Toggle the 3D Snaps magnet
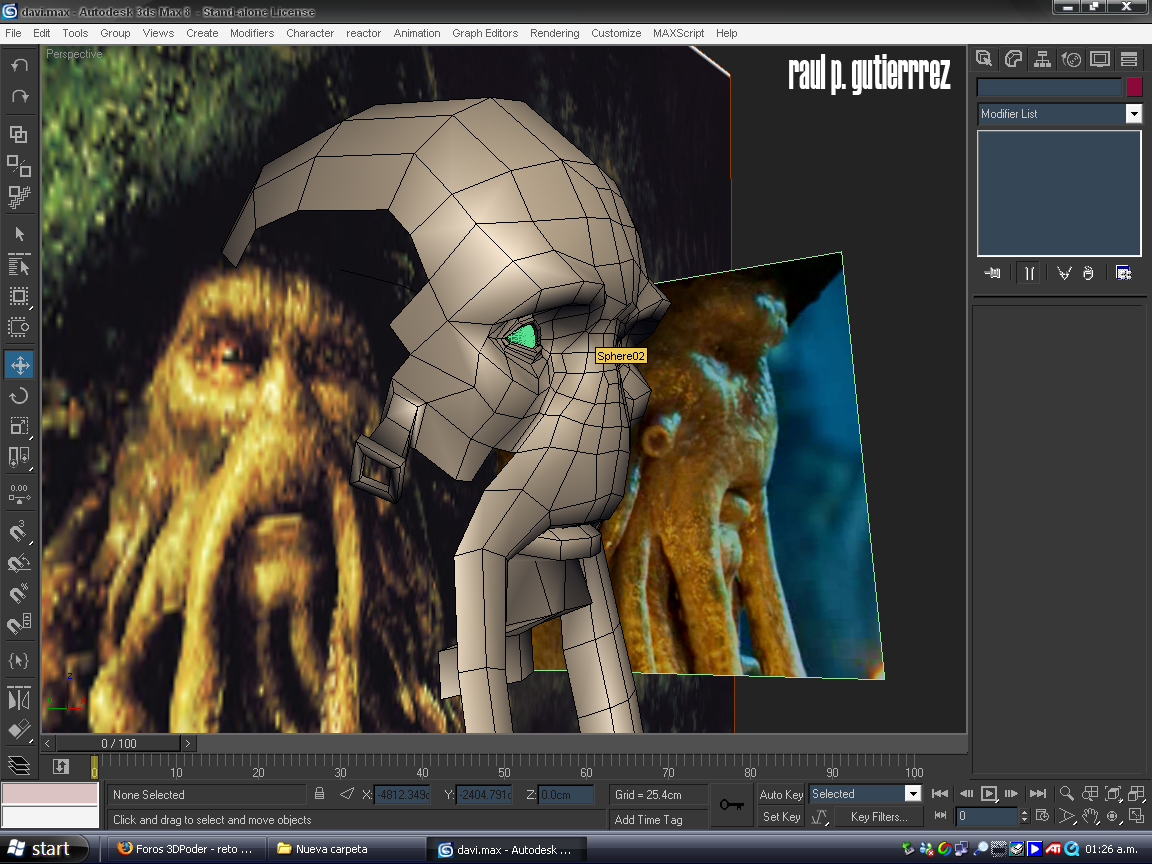The height and width of the screenshot is (864, 1152). (18, 532)
